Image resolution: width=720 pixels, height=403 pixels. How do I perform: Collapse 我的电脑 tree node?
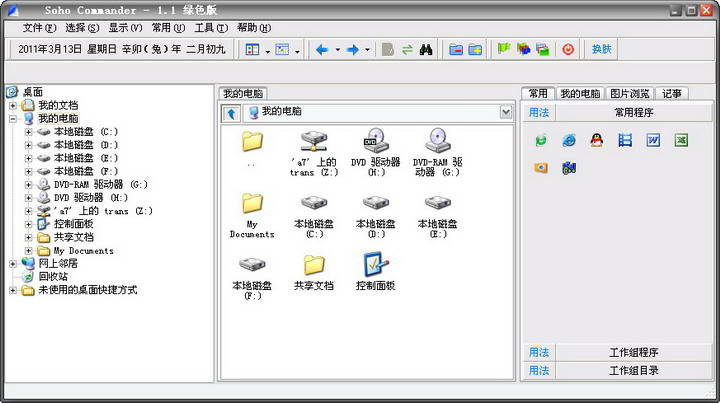[13, 119]
